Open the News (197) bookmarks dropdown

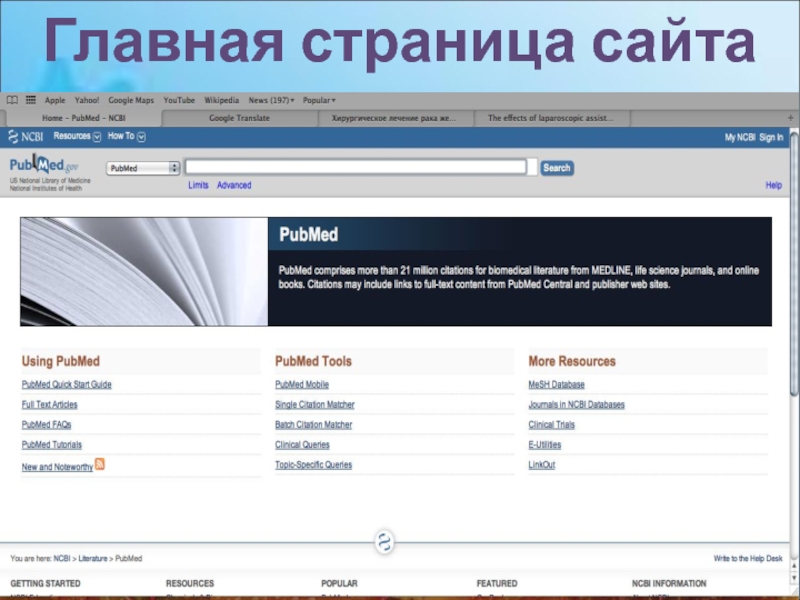click(x=271, y=101)
